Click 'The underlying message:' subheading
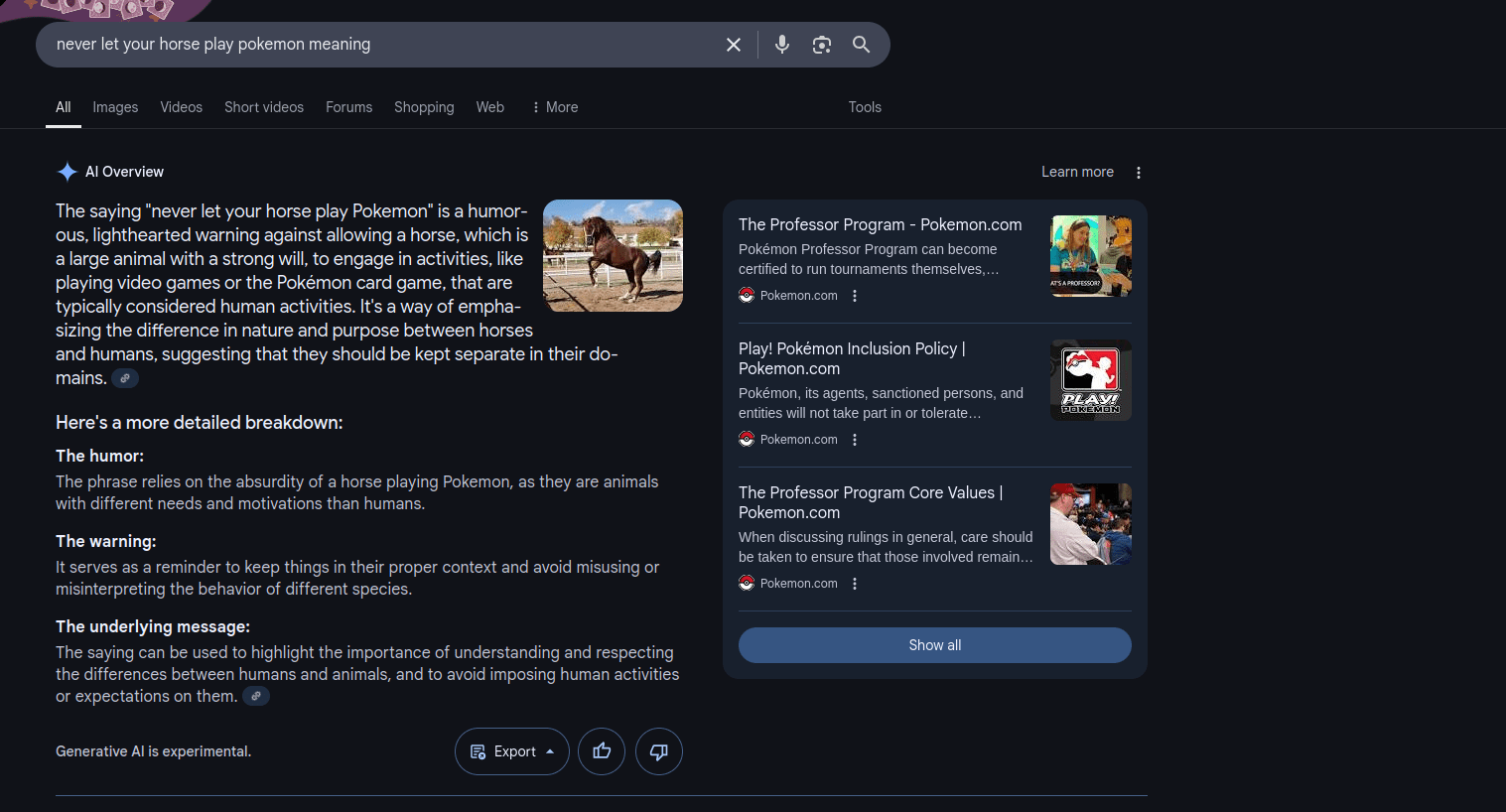This screenshot has width=1506, height=812. [x=153, y=626]
